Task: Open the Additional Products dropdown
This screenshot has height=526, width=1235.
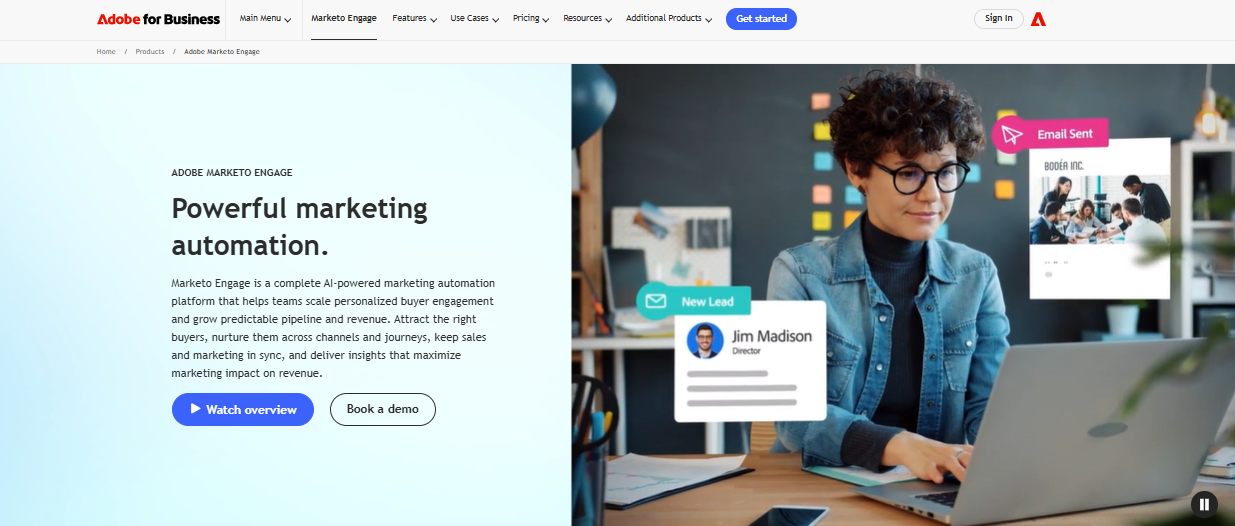Action: coord(669,19)
